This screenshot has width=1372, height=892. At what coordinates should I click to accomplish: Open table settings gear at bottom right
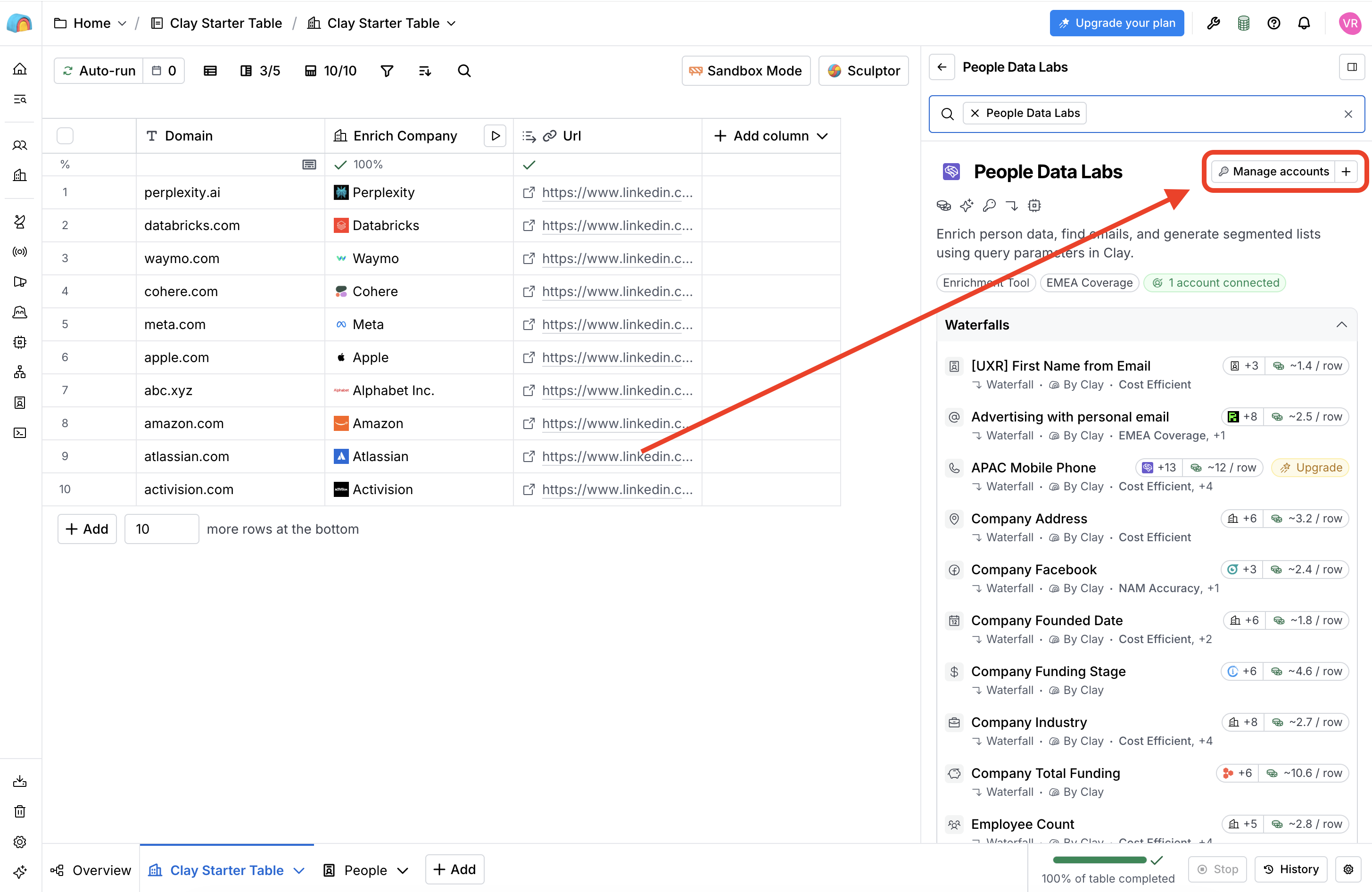[x=1348, y=869]
